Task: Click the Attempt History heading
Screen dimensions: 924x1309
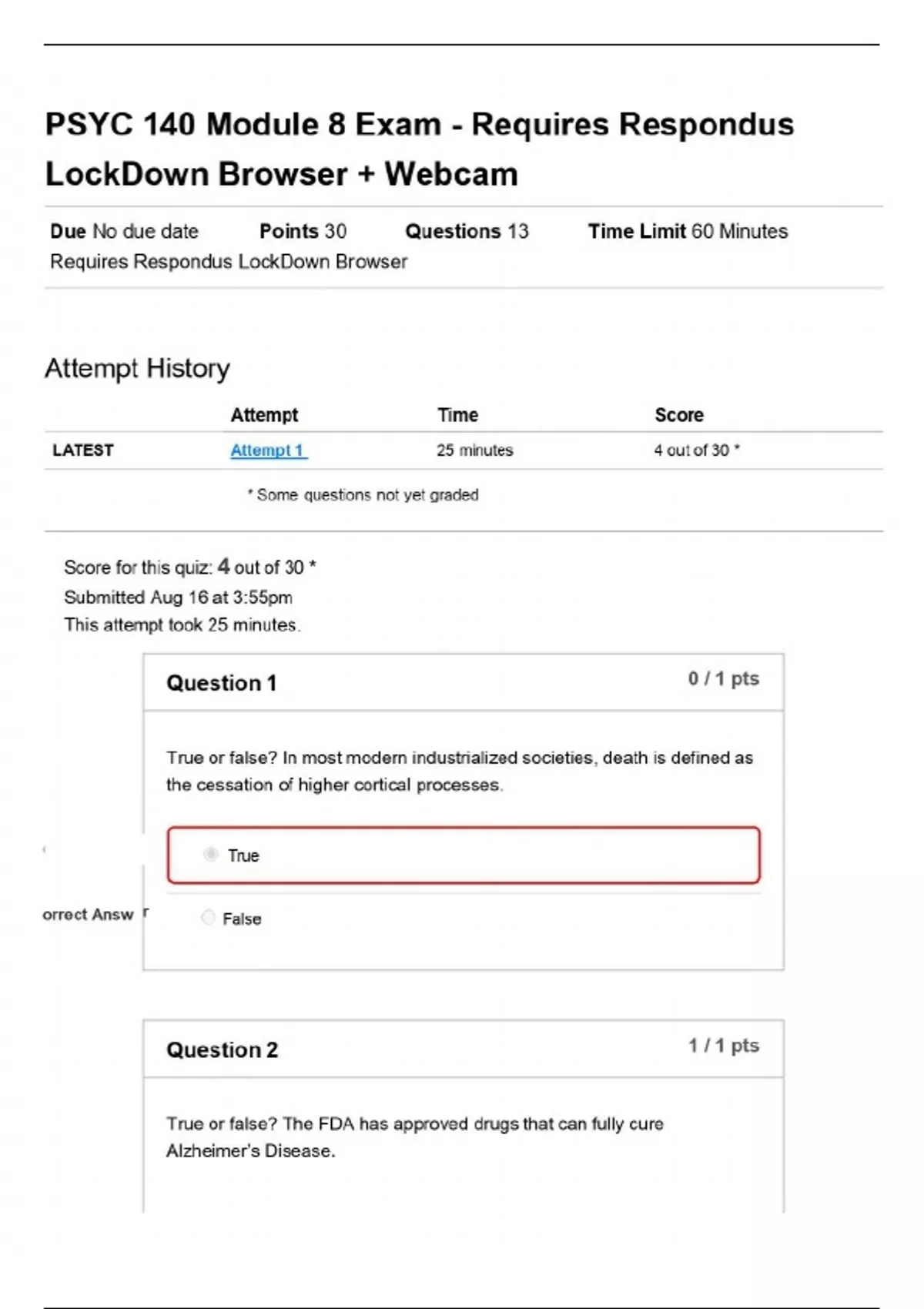Action: pos(137,368)
